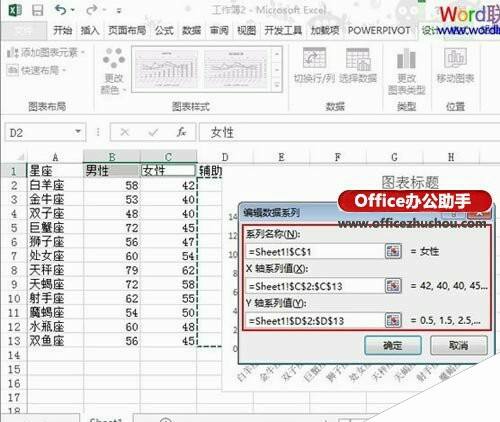
Task: Select column C header
Action: (168, 157)
